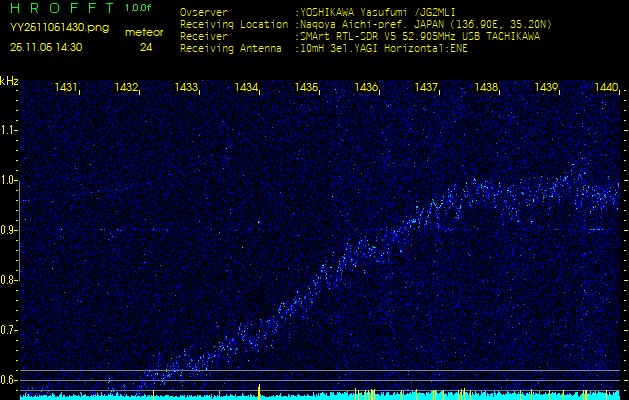
Task: Select the 1.0 frequency axis label
Action: 9,181
